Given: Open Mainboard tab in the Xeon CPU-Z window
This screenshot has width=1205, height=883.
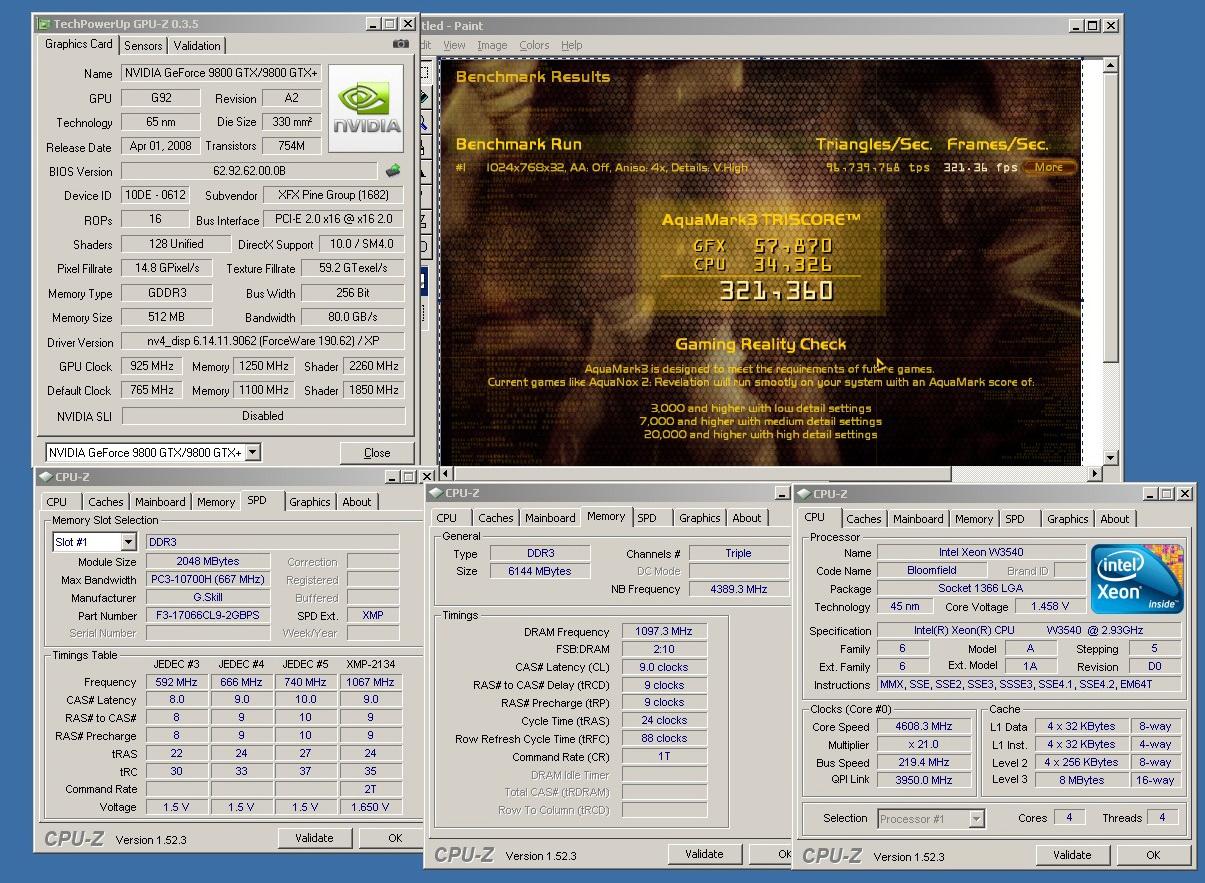Looking at the screenshot, I should [918, 519].
